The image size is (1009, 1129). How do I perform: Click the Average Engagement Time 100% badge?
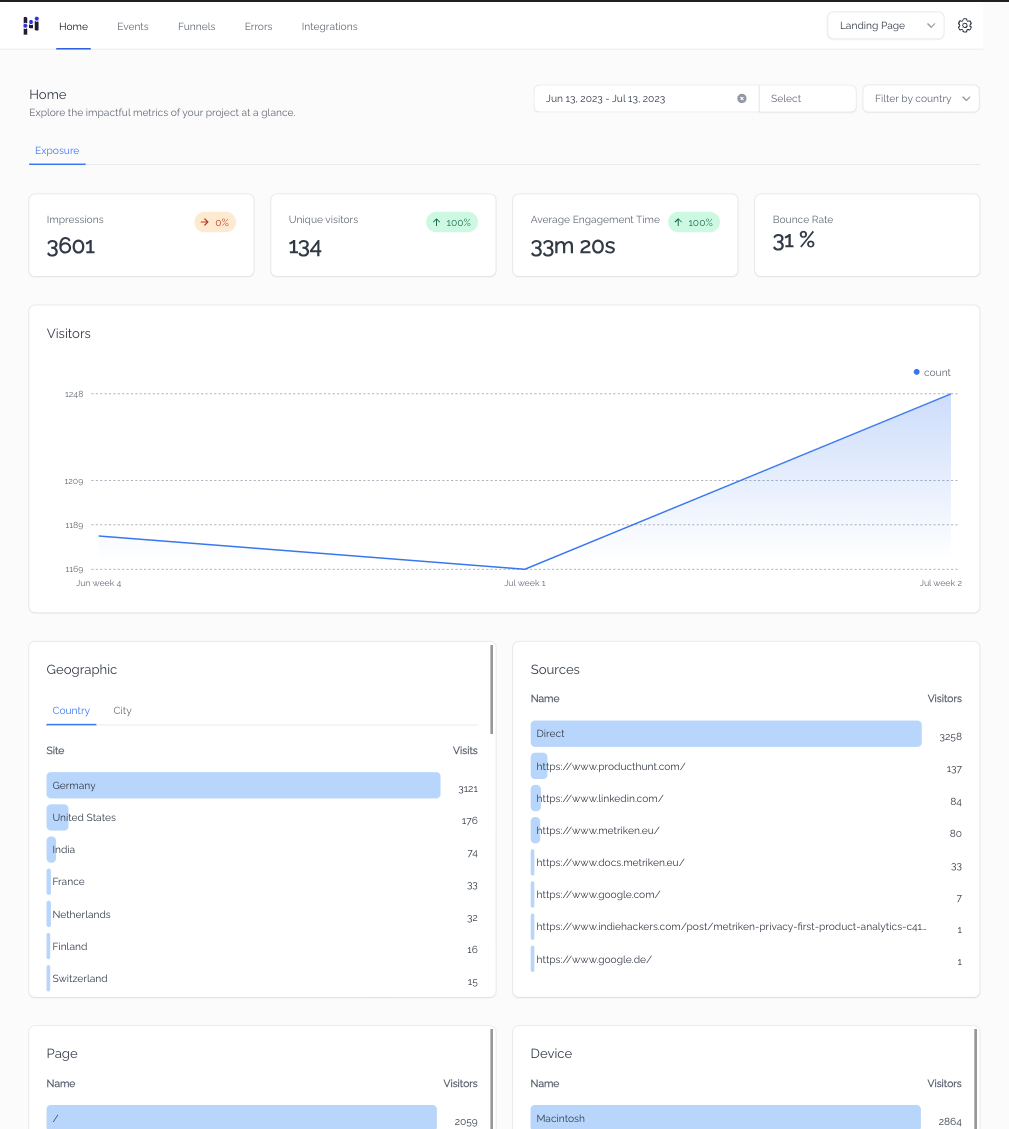[694, 222]
